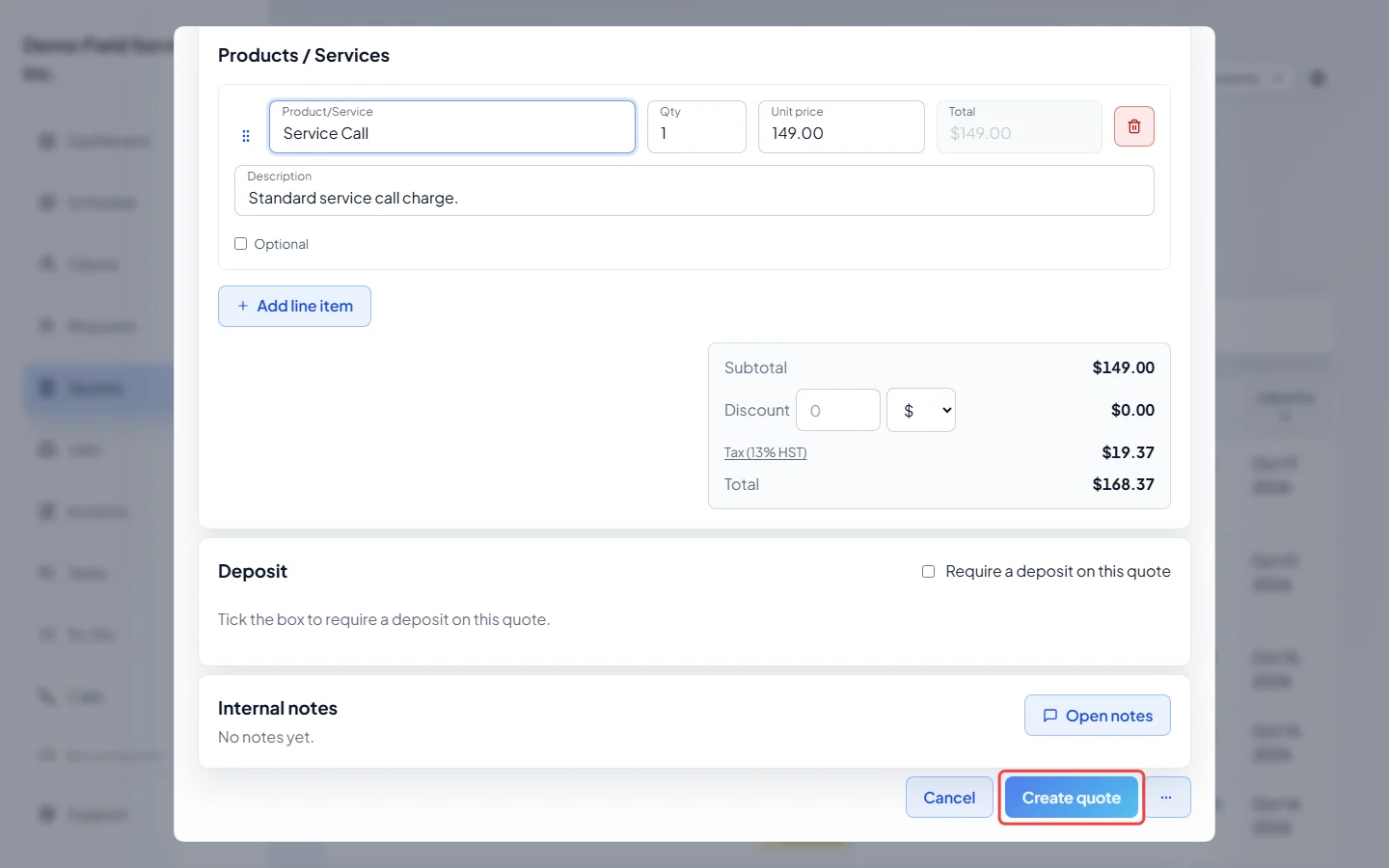This screenshot has height=868, width=1389.
Task: Open the Tax (13% HST) link
Action: click(766, 452)
